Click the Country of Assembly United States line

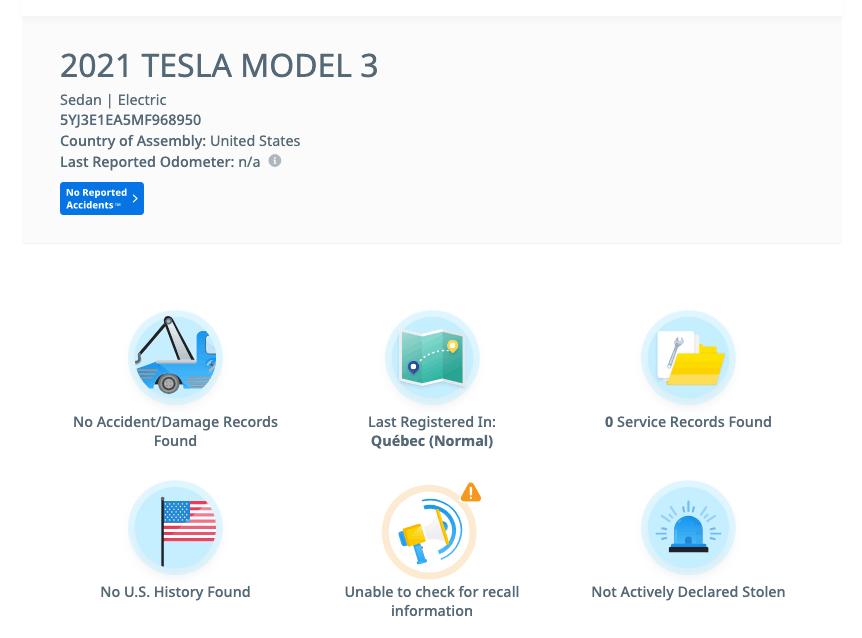[x=180, y=141]
